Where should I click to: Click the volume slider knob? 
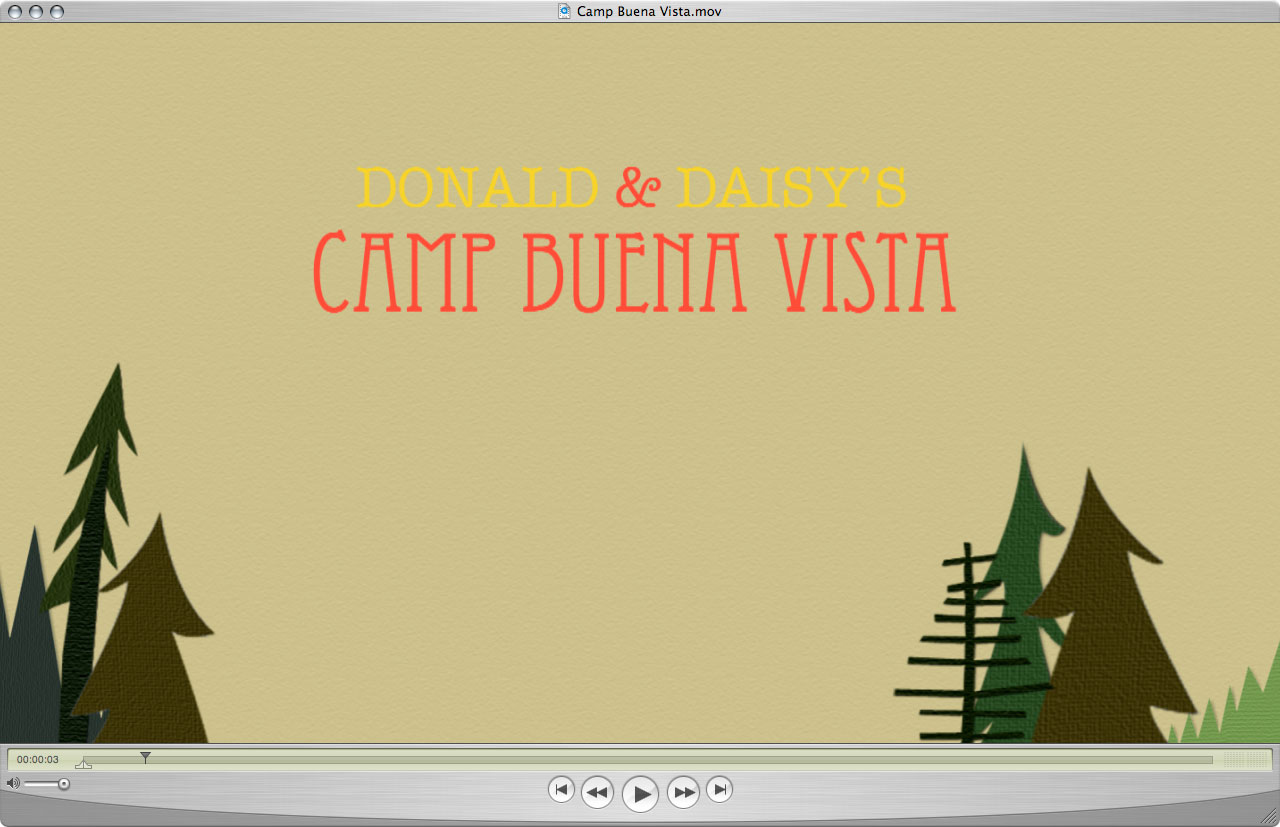(x=64, y=784)
